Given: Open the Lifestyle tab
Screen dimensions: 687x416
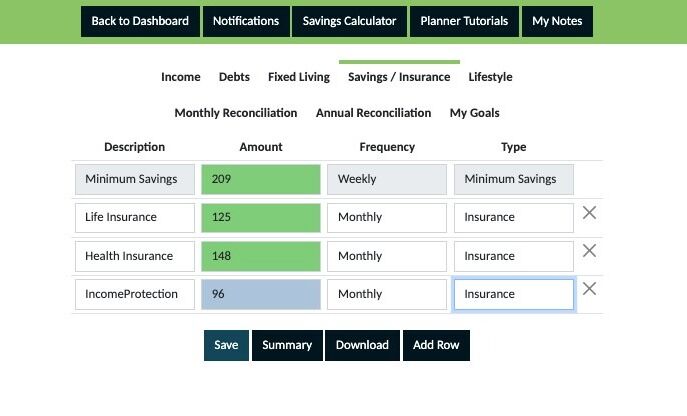Looking at the screenshot, I should 490,77.
